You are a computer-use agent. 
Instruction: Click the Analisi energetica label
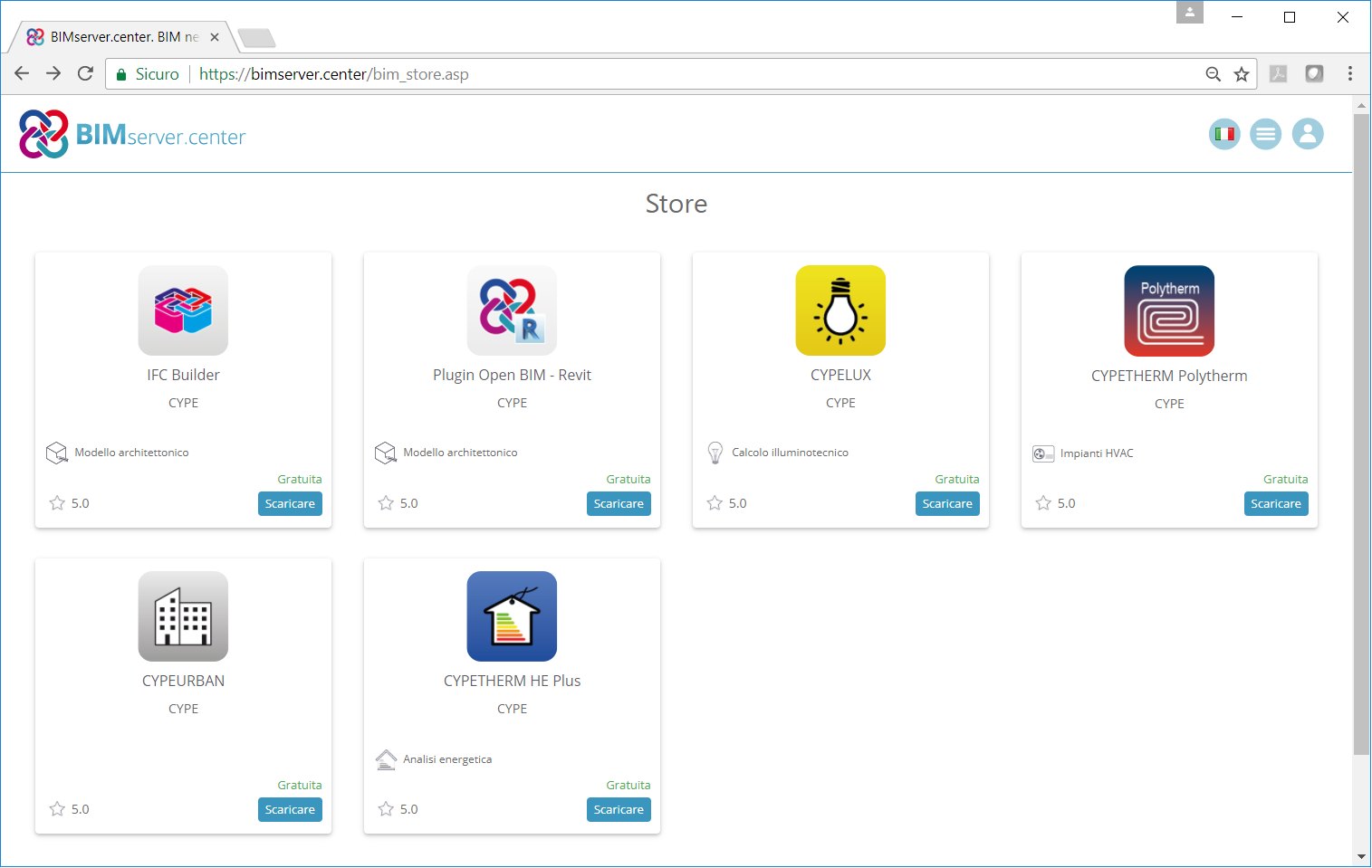pyautogui.click(x=447, y=759)
